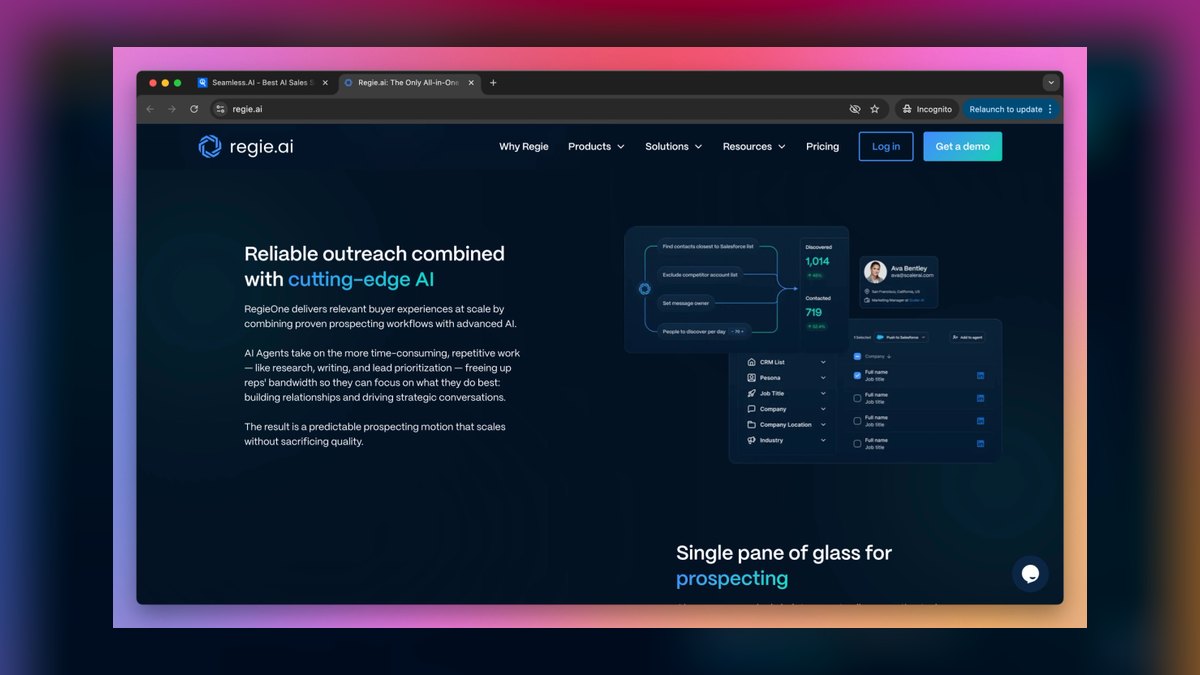Click the Incognito indicator chip
This screenshot has height=675, width=1200.
[927, 109]
